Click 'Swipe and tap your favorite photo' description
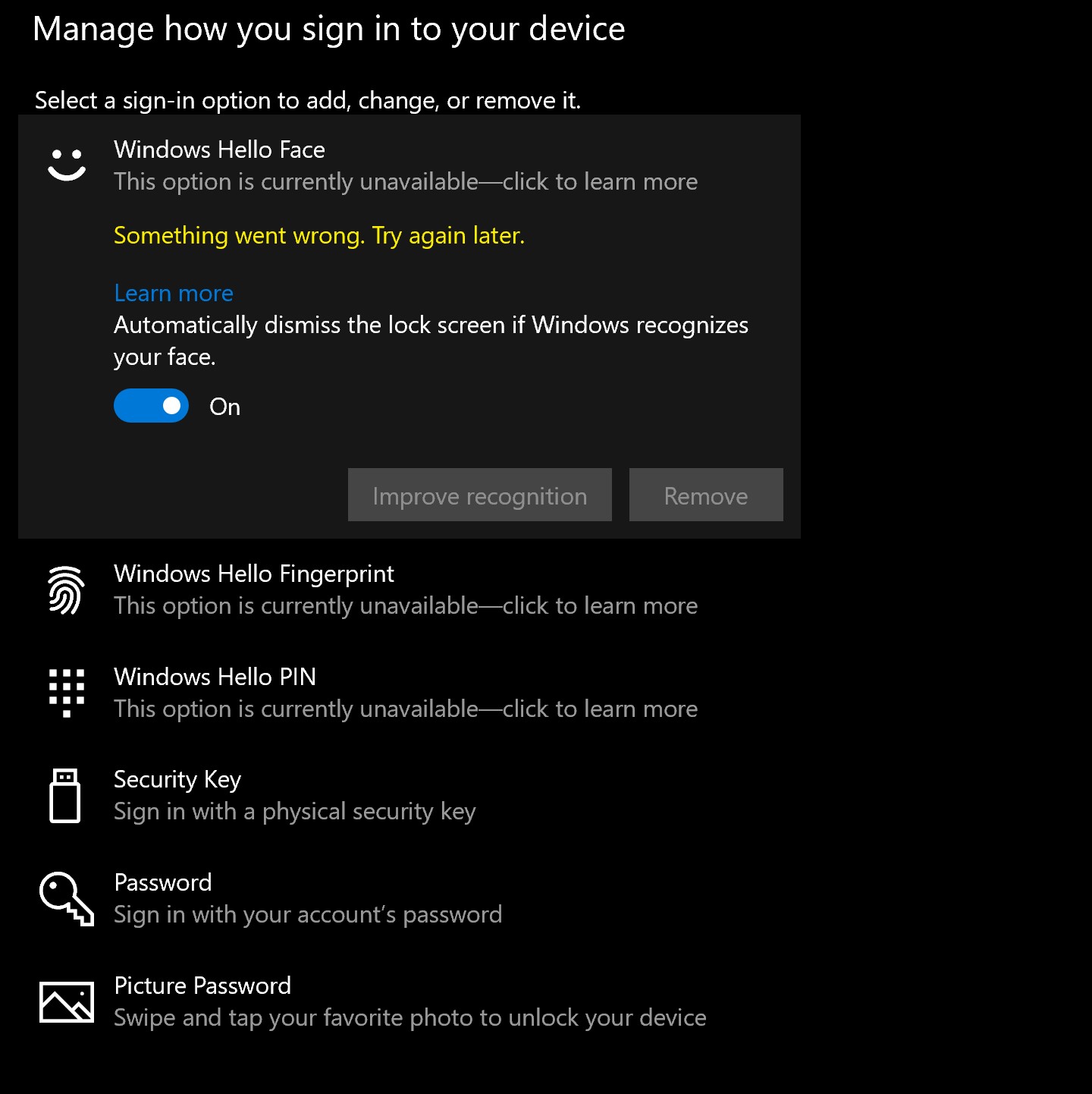The height and width of the screenshot is (1094, 1092). click(x=410, y=1018)
